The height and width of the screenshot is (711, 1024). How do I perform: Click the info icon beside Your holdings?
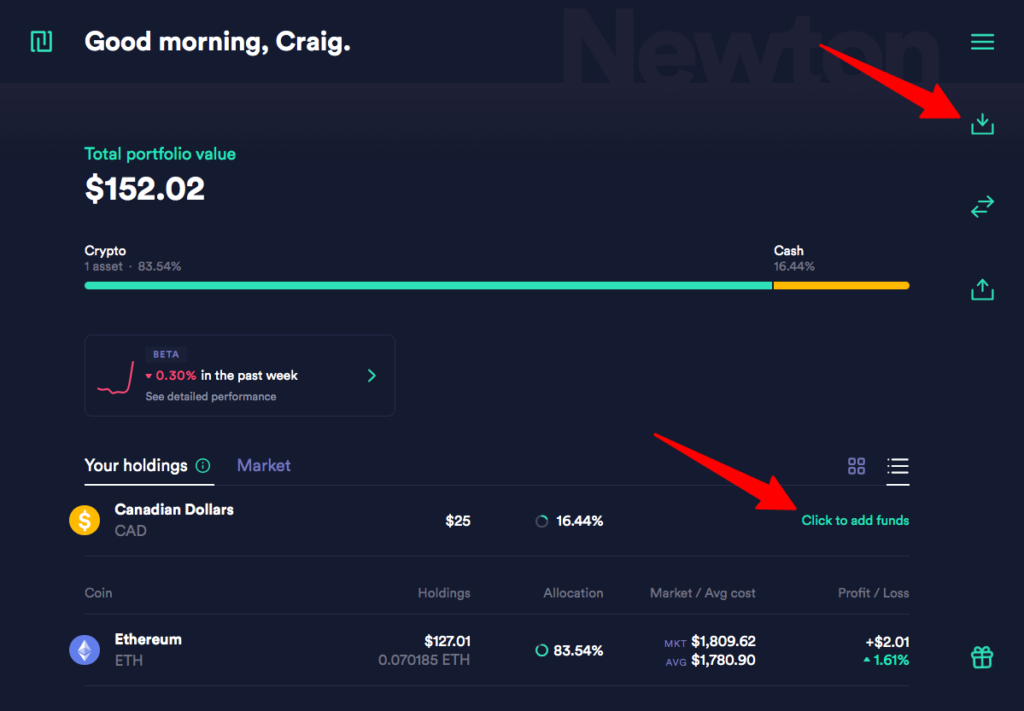click(x=203, y=466)
